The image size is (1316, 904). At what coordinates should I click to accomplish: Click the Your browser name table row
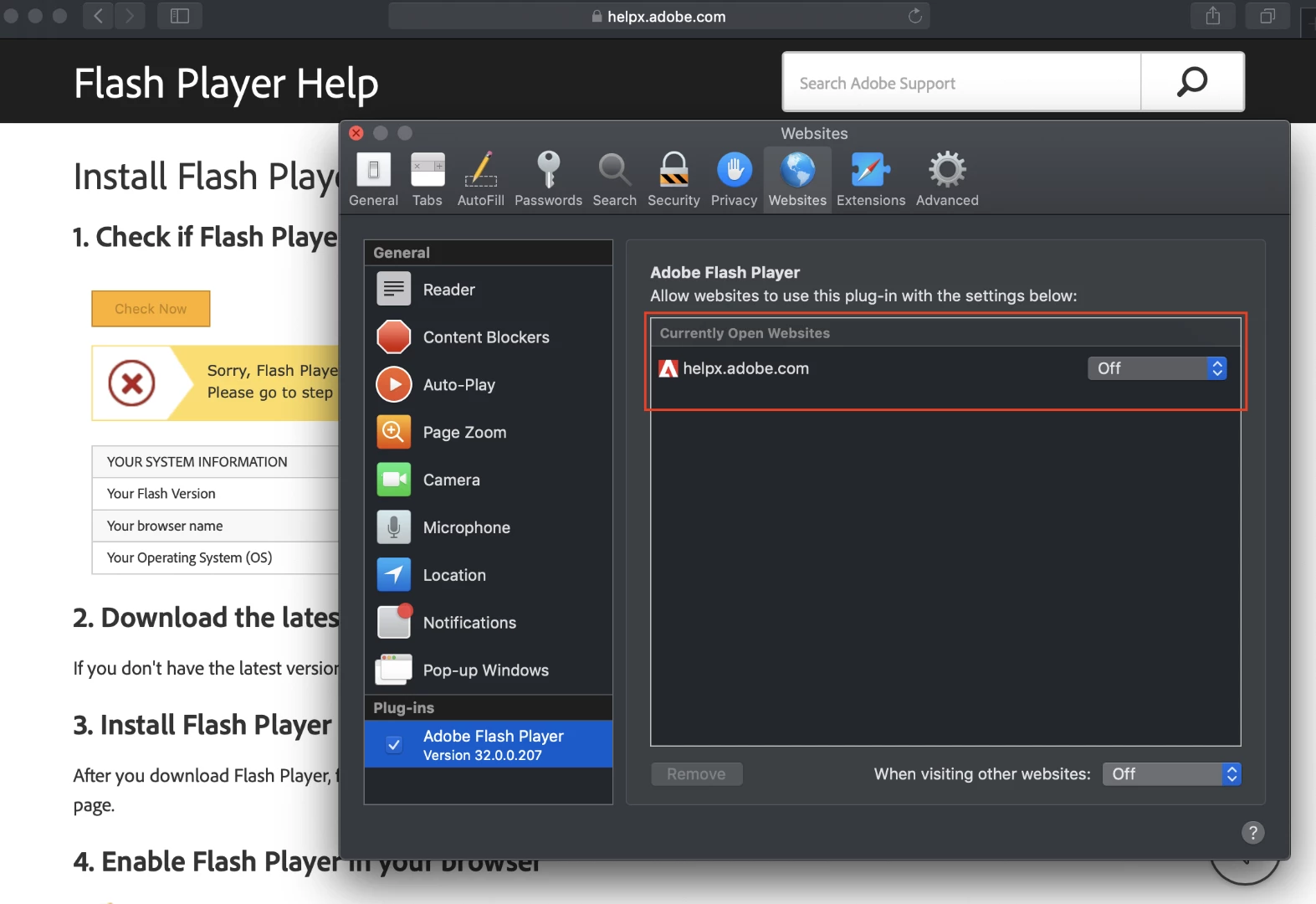coord(215,526)
